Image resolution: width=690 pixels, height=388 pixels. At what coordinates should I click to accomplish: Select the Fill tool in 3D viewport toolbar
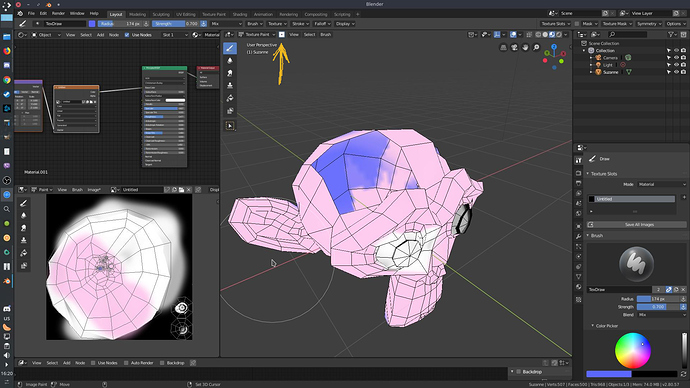point(230,98)
